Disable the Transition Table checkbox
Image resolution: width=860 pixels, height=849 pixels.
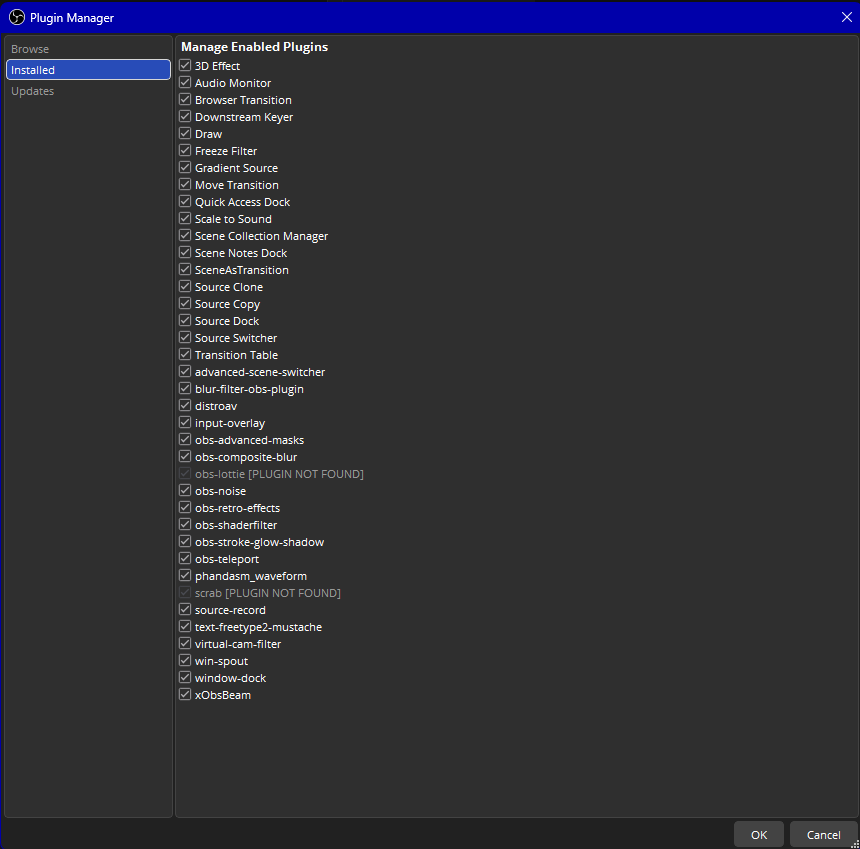point(185,355)
